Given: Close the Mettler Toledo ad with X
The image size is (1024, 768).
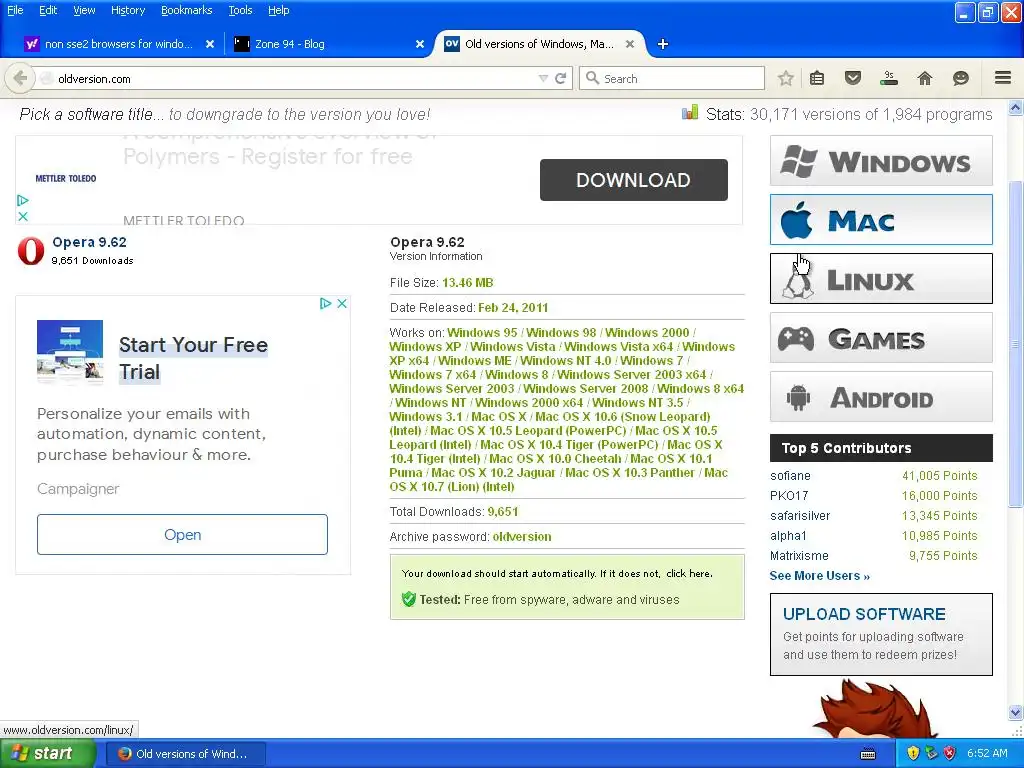Looking at the screenshot, I should tap(23, 216).
